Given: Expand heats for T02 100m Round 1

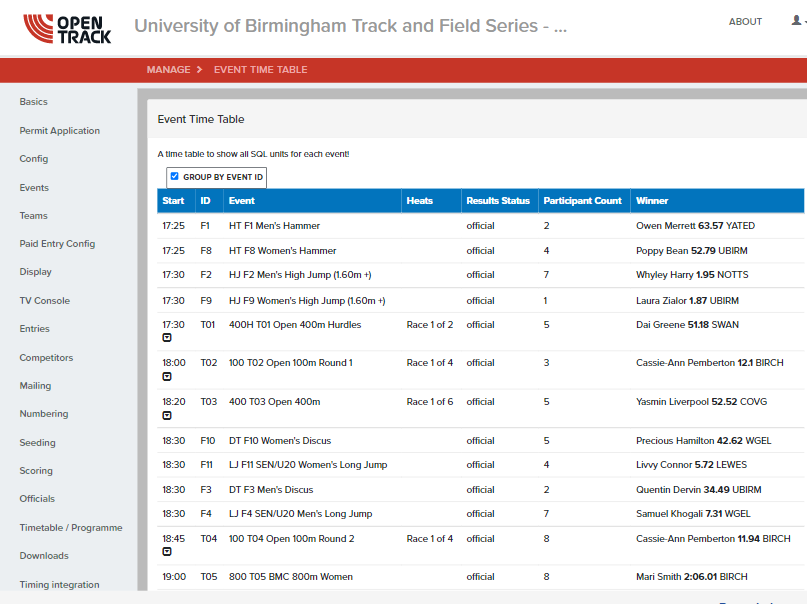Looking at the screenshot, I should [167, 377].
